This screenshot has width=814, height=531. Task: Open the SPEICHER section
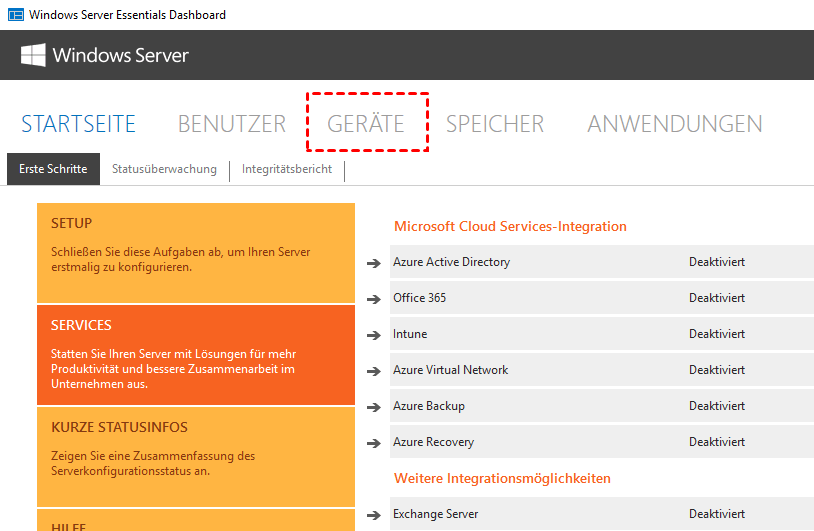click(495, 124)
